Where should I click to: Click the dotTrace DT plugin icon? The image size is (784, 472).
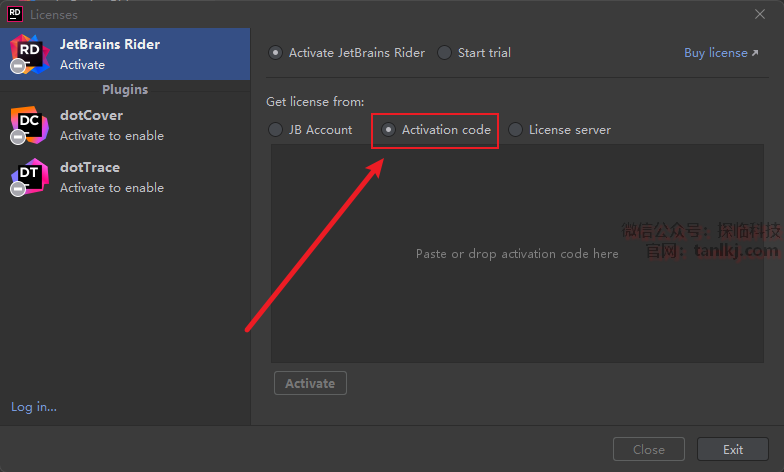pos(29,177)
